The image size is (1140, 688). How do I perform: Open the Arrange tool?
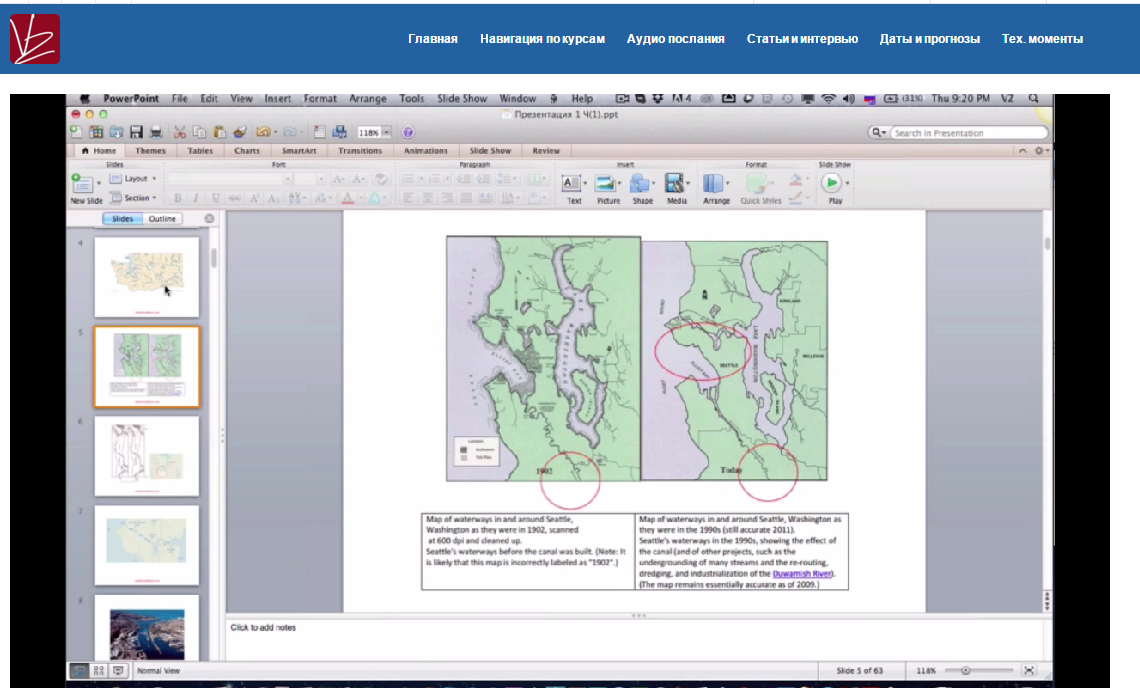[714, 183]
